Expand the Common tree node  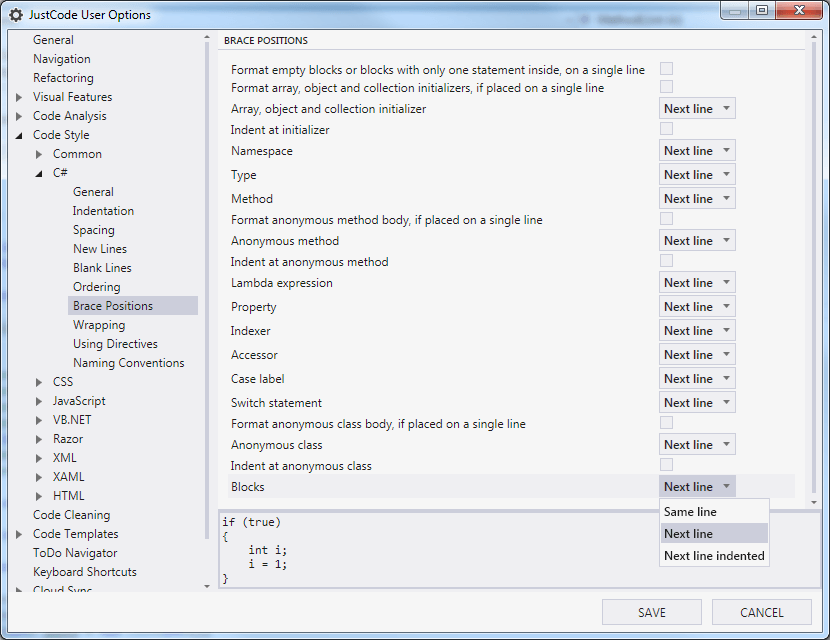pyautogui.click(x=39, y=155)
